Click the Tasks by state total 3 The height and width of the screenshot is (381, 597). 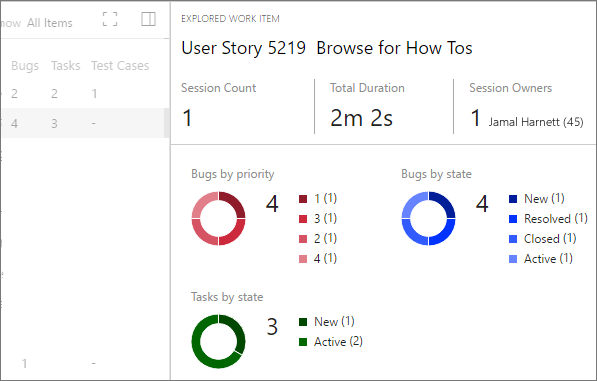[x=272, y=327]
